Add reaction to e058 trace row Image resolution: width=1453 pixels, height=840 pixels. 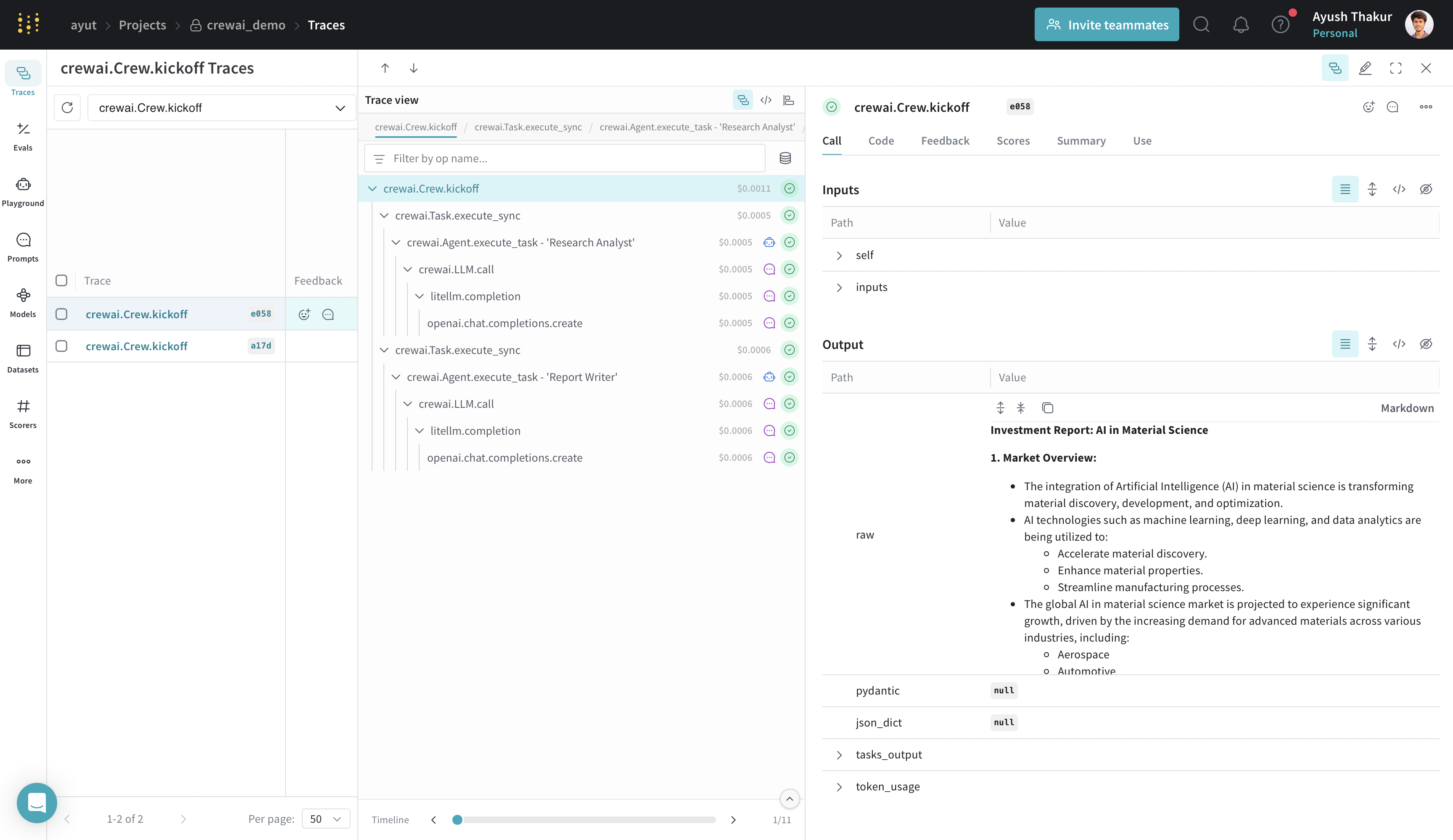[304, 314]
